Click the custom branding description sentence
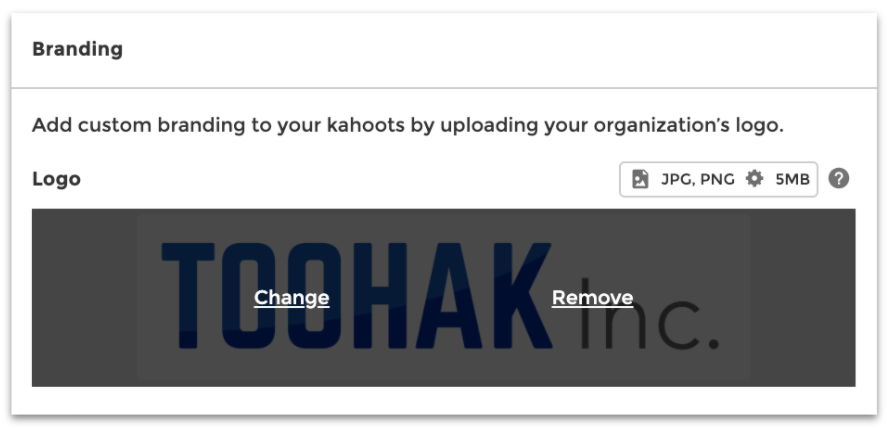Screen dimensions: 888x428 tap(408, 126)
